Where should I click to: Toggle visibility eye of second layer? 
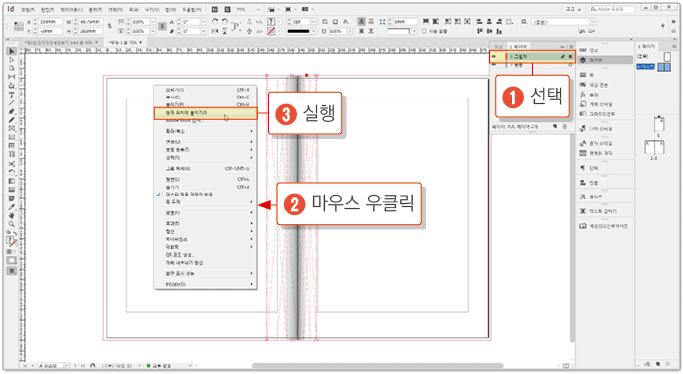494,64
